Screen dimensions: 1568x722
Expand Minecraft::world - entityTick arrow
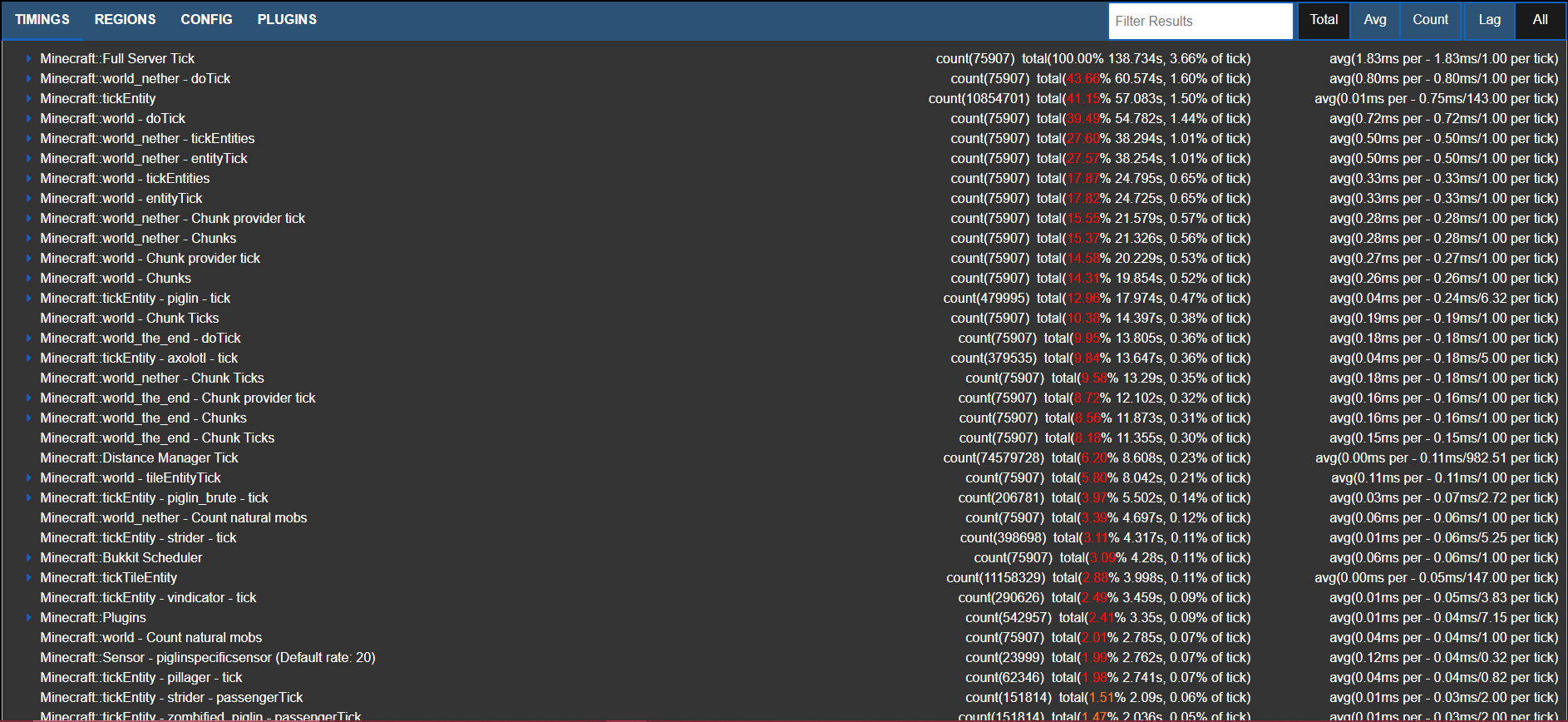click(x=28, y=199)
